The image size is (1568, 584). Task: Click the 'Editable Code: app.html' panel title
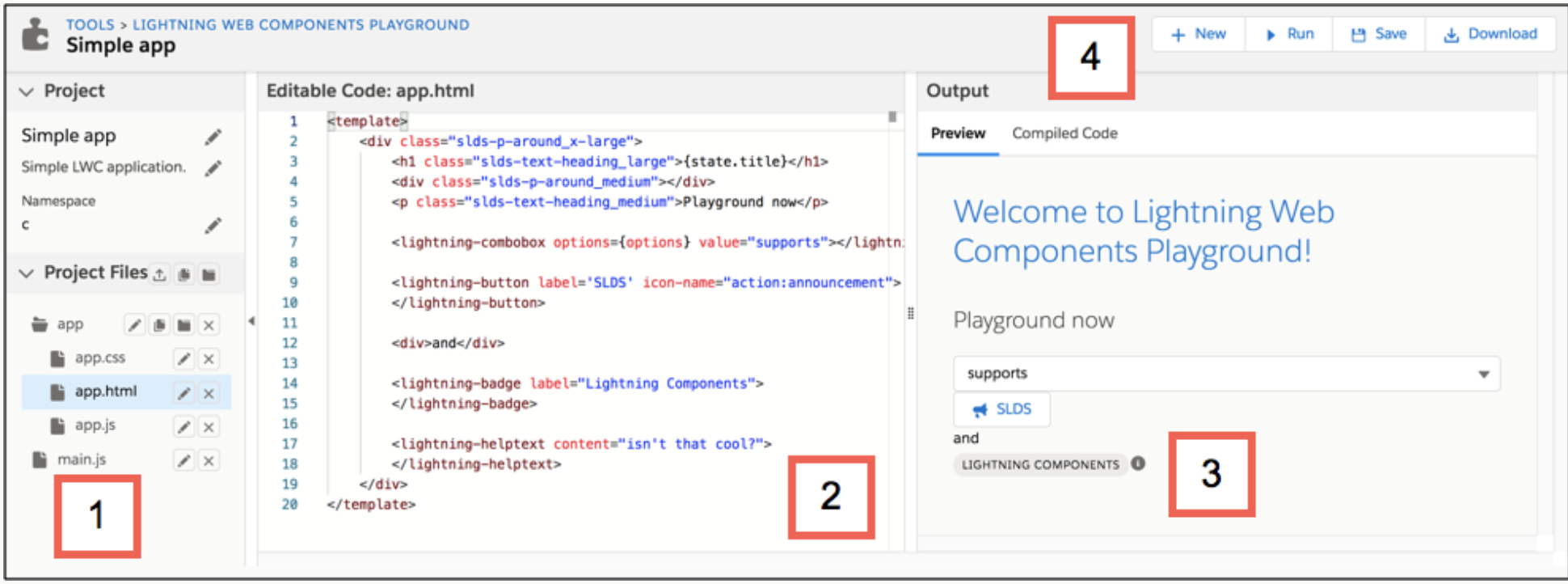tap(370, 91)
